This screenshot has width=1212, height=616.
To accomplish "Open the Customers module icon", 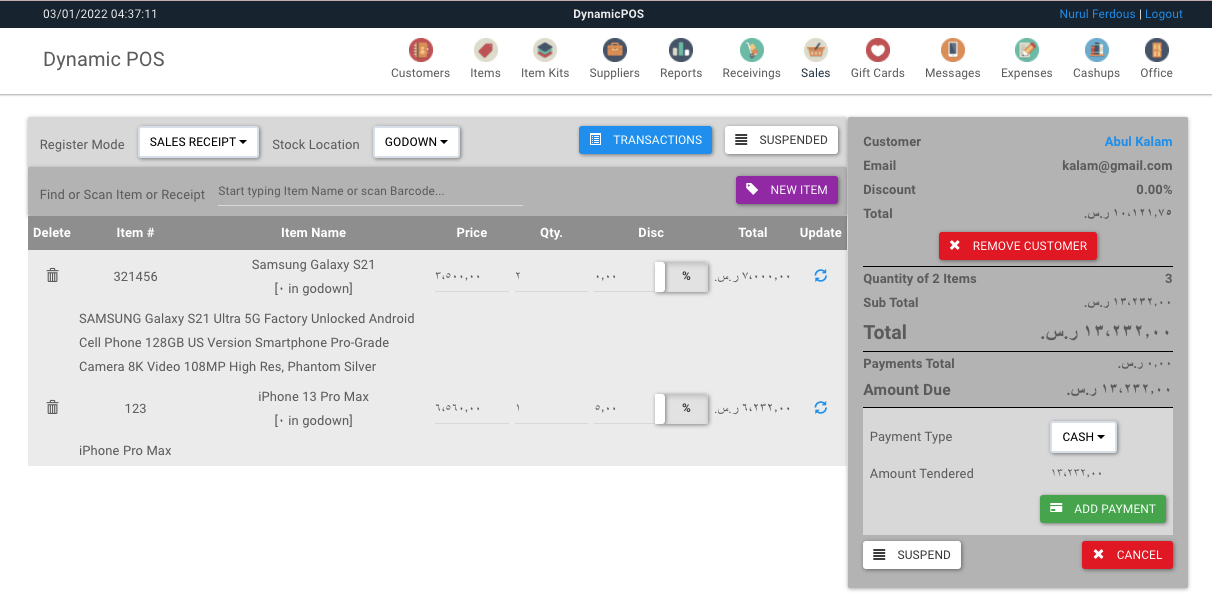I will 420,49.
